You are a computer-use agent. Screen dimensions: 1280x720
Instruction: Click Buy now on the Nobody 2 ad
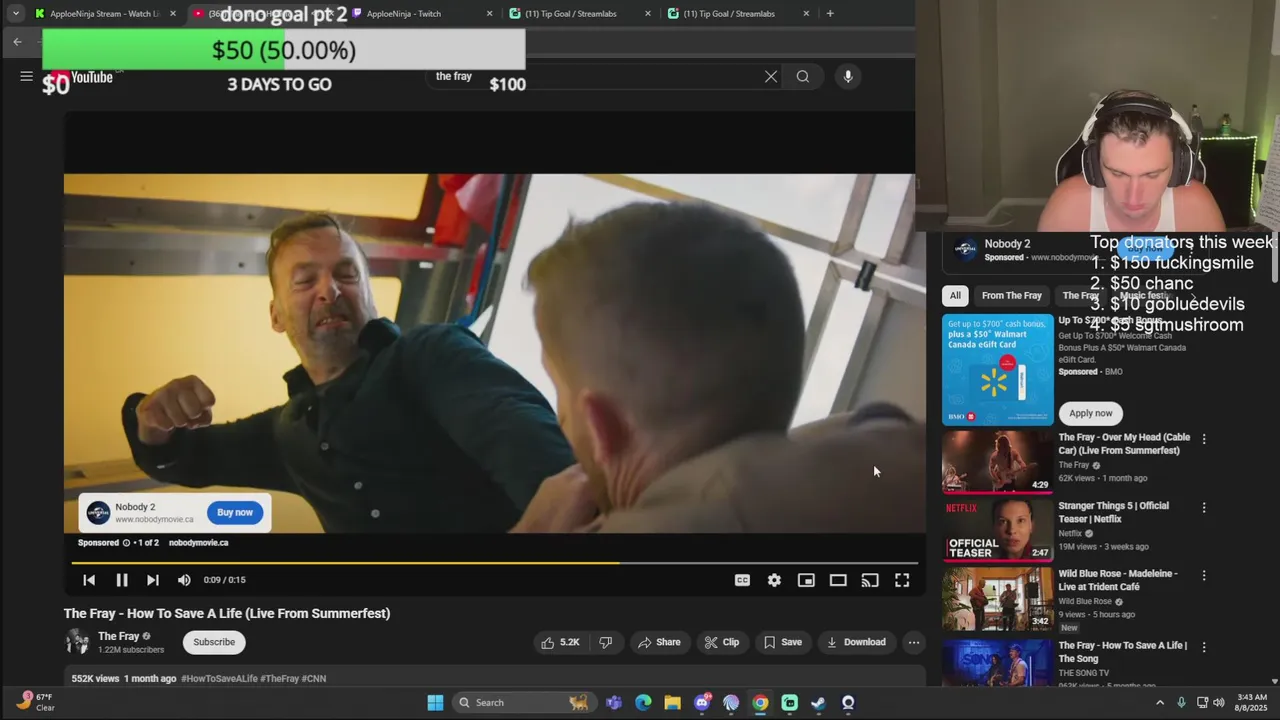tap(235, 512)
